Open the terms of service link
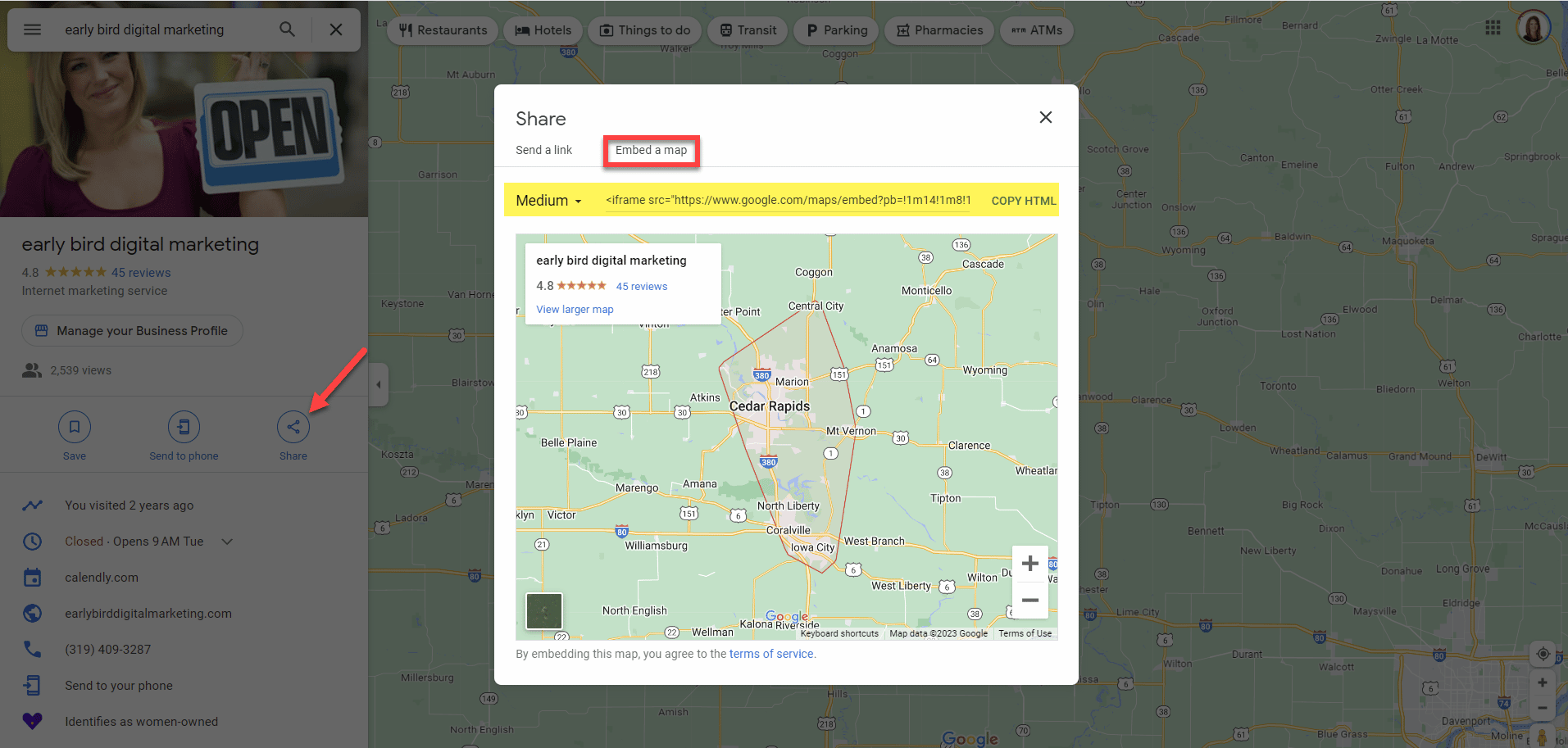The width and height of the screenshot is (1568, 748). click(x=770, y=654)
